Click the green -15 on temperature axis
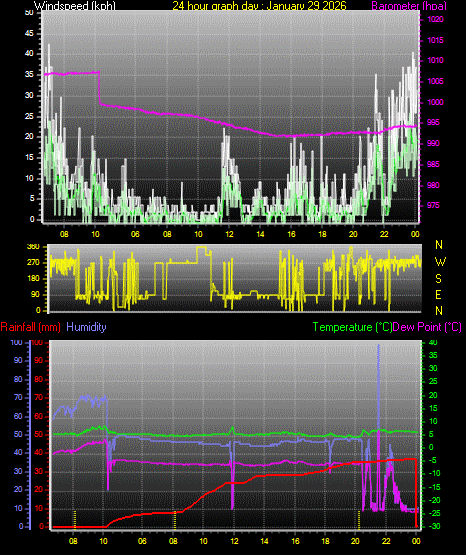 [x=434, y=487]
